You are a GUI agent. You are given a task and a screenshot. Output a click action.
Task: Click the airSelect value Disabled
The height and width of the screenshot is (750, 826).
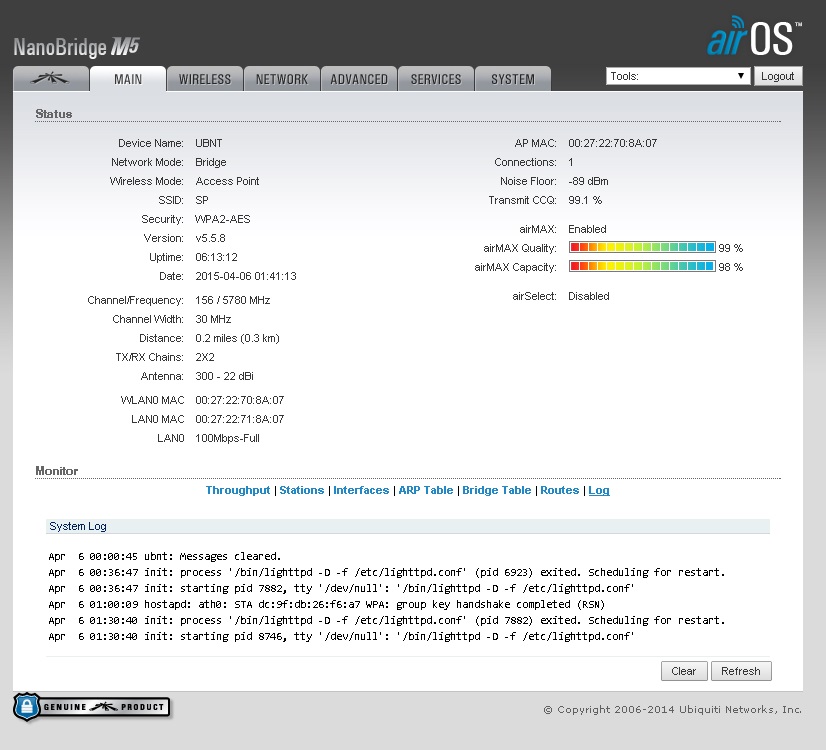[589, 296]
